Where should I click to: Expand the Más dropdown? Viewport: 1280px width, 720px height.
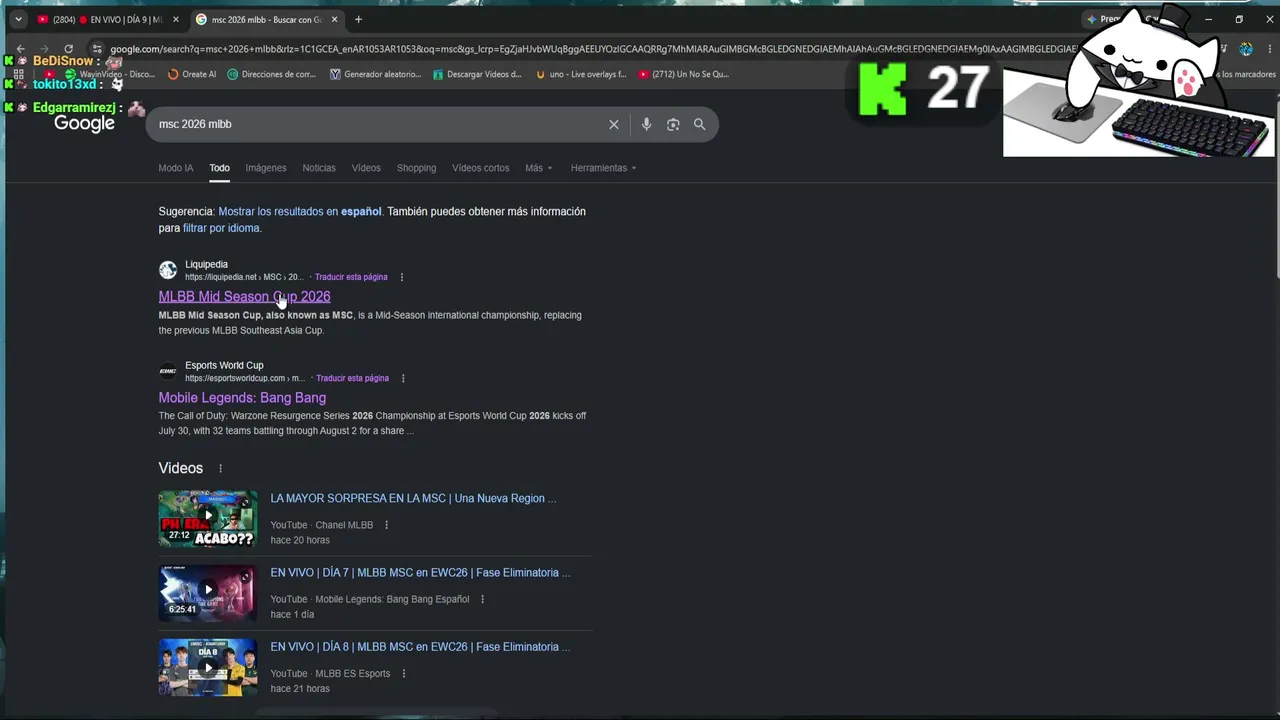[538, 168]
